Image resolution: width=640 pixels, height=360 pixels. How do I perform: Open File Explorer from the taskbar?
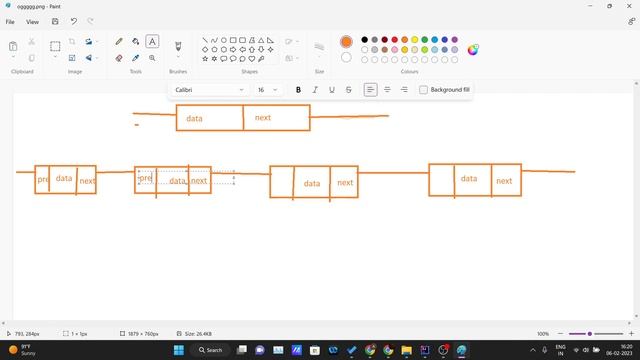(x=407, y=350)
